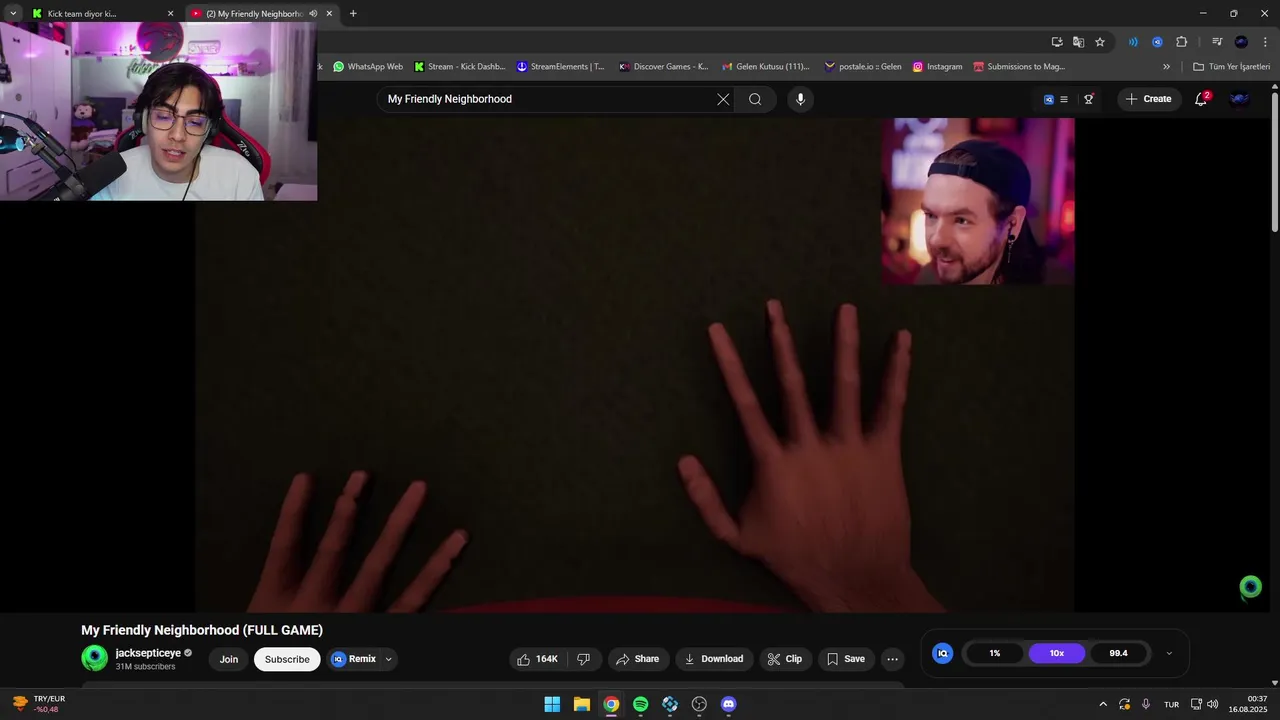Open the Submissions to Mag bookmark
The image size is (1280, 720).
(x=1020, y=67)
